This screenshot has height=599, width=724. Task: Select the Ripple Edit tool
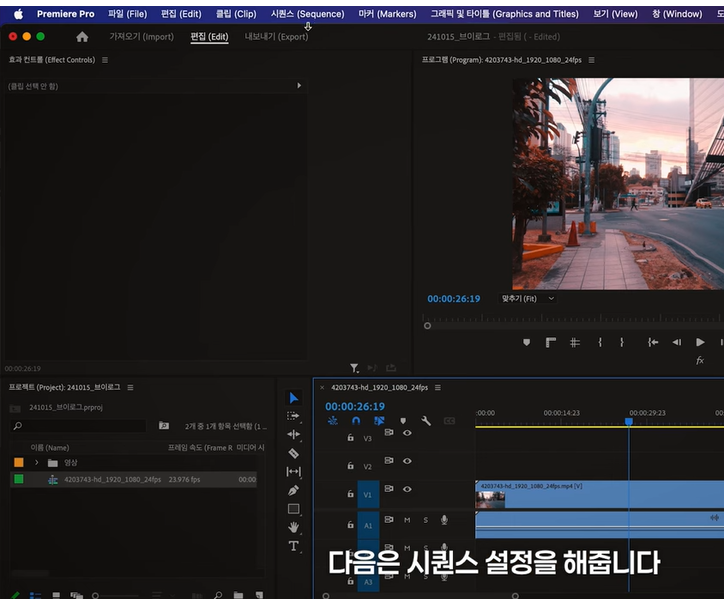pyautogui.click(x=293, y=434)
